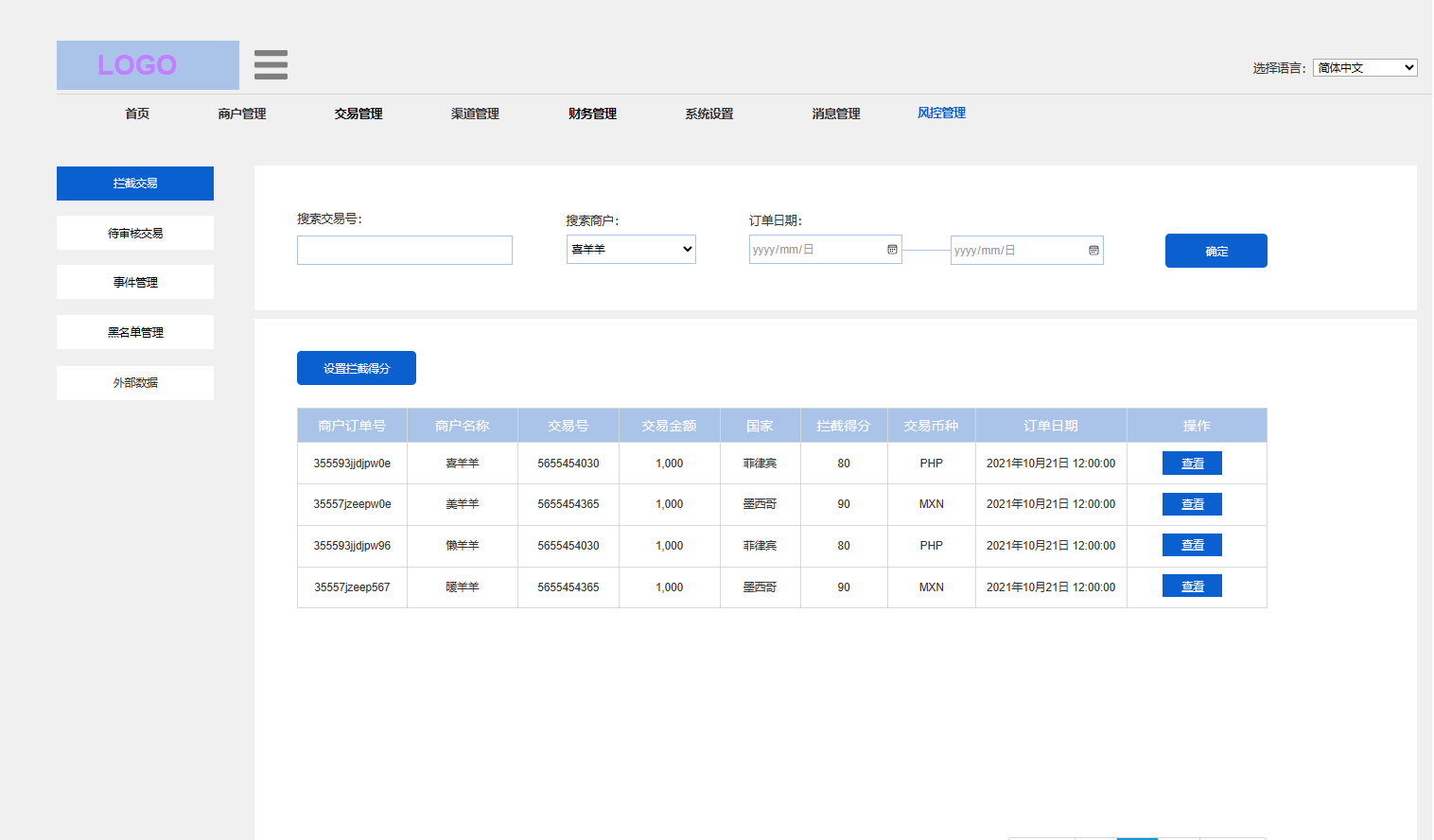The width and height of the screenshot is (1434, 840).
Task: Click order number 355593jjdjpw96 cell
Action: (352, 546)
